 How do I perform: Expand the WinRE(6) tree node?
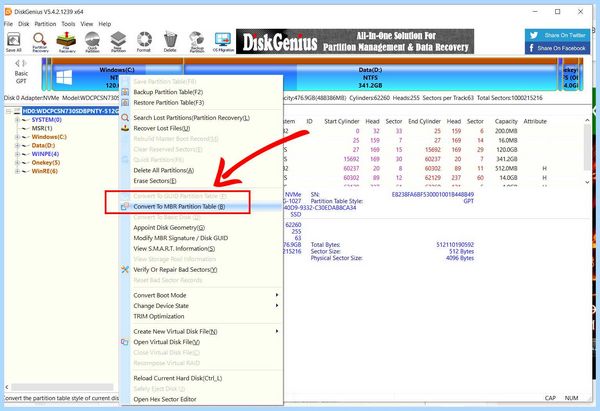pos(17,171)
